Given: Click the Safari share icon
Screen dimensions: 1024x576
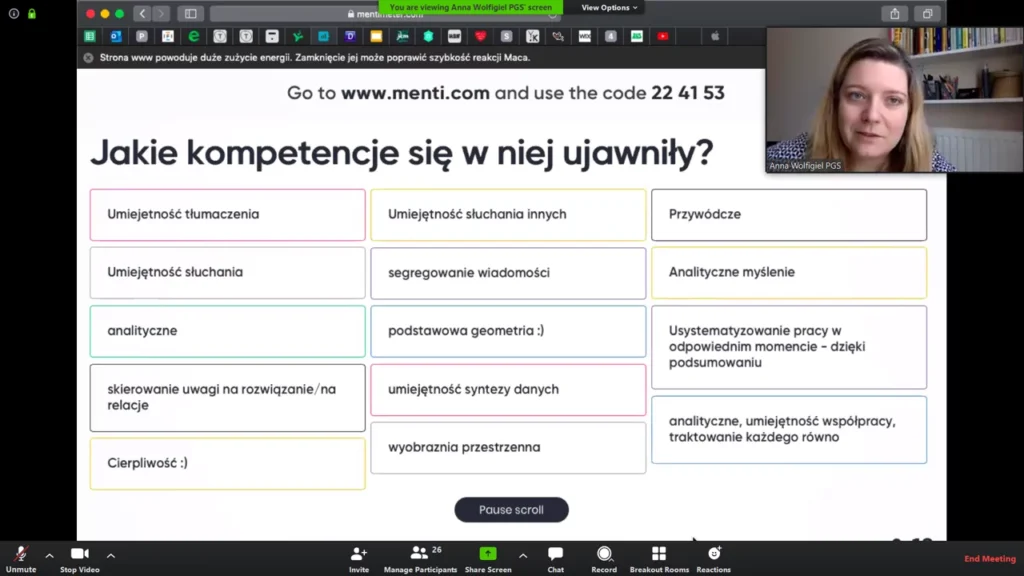Looking at the screenshot, I should click(895, 14).
